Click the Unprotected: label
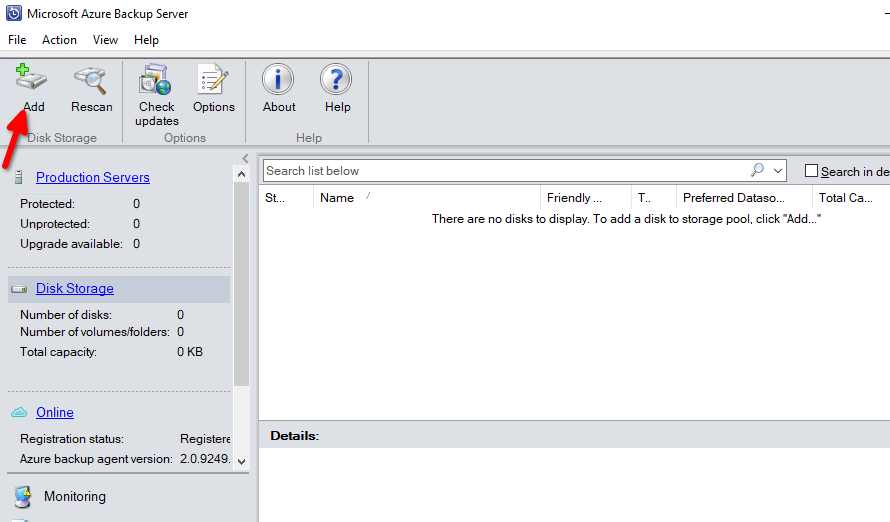Viewport: 890px width, 522px height. click(54, 224)
